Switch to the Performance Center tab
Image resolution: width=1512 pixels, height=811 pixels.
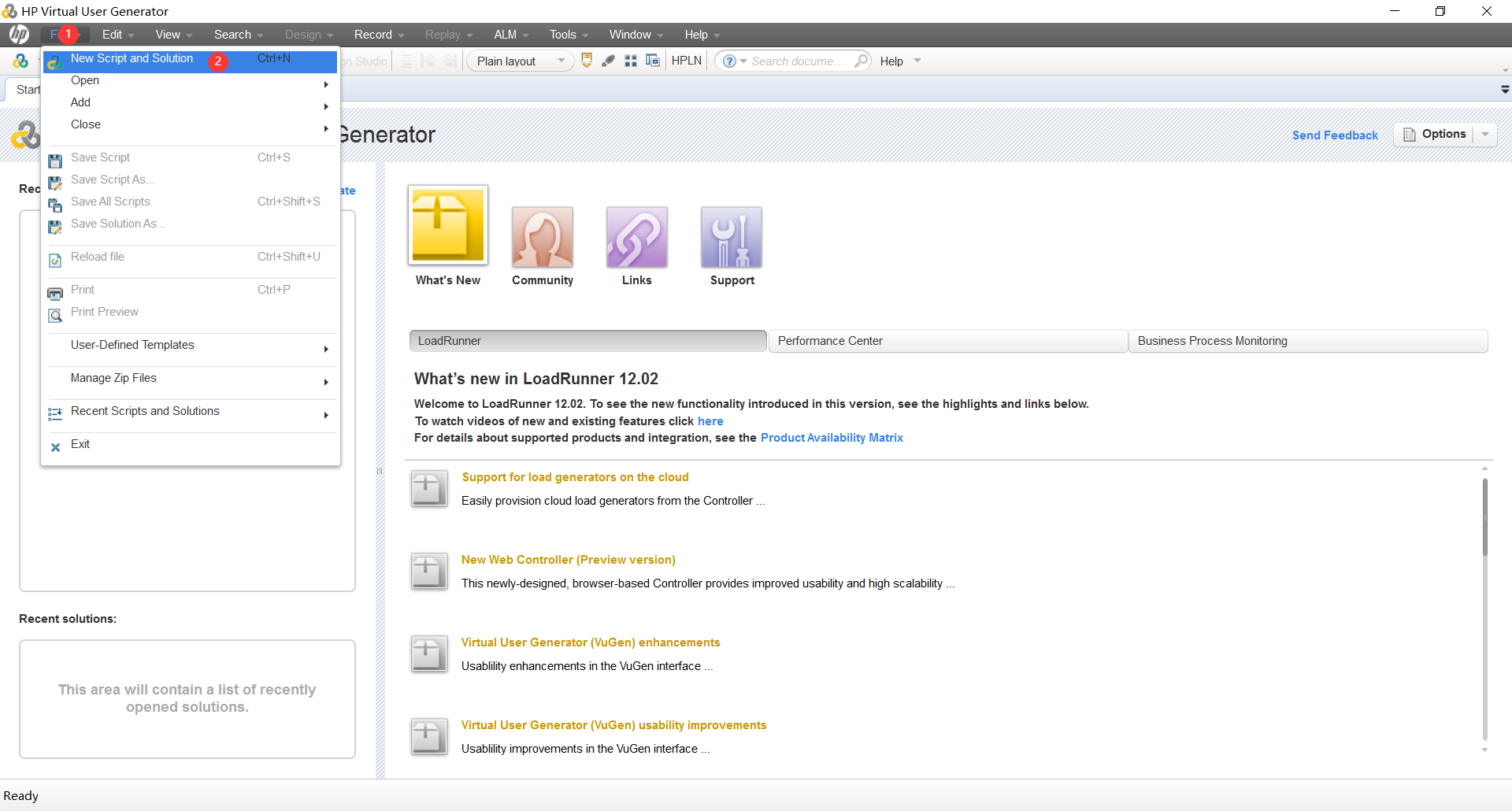coord(948,341)
